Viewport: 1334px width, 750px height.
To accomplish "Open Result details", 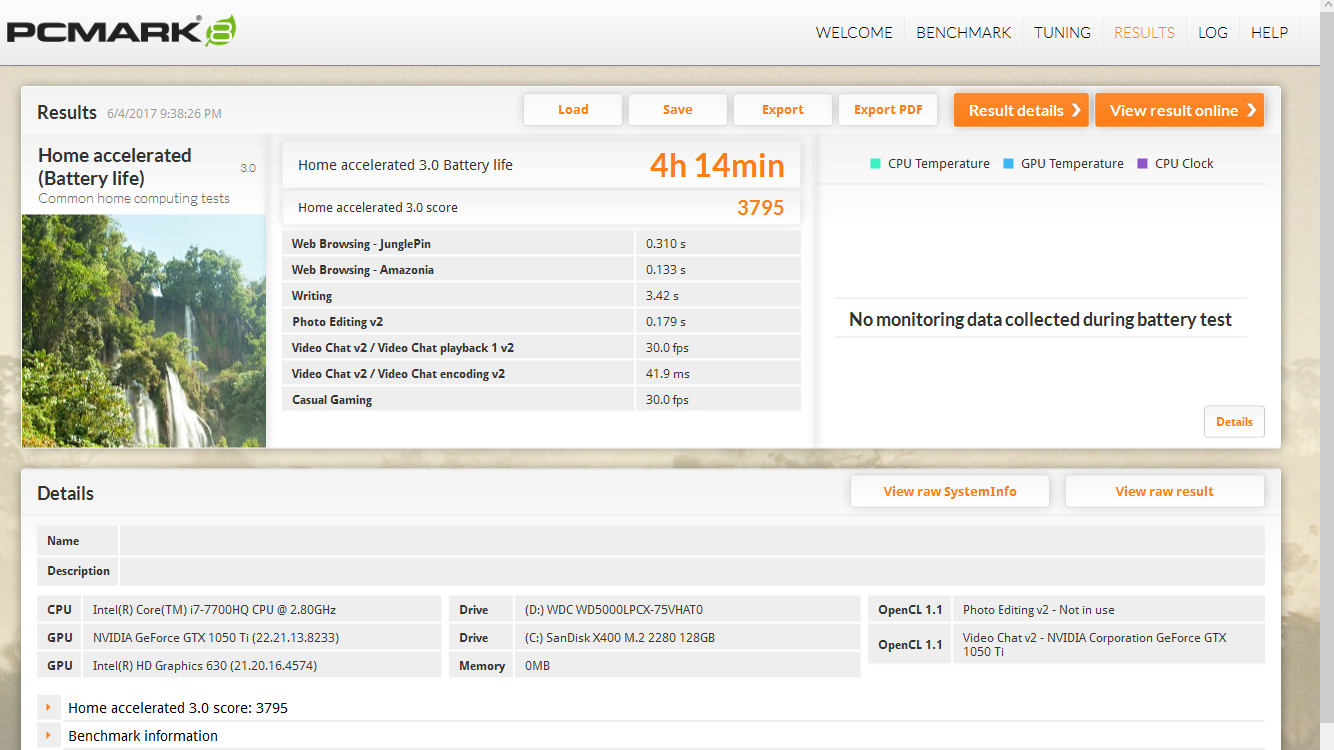I will coord(1021,110).
